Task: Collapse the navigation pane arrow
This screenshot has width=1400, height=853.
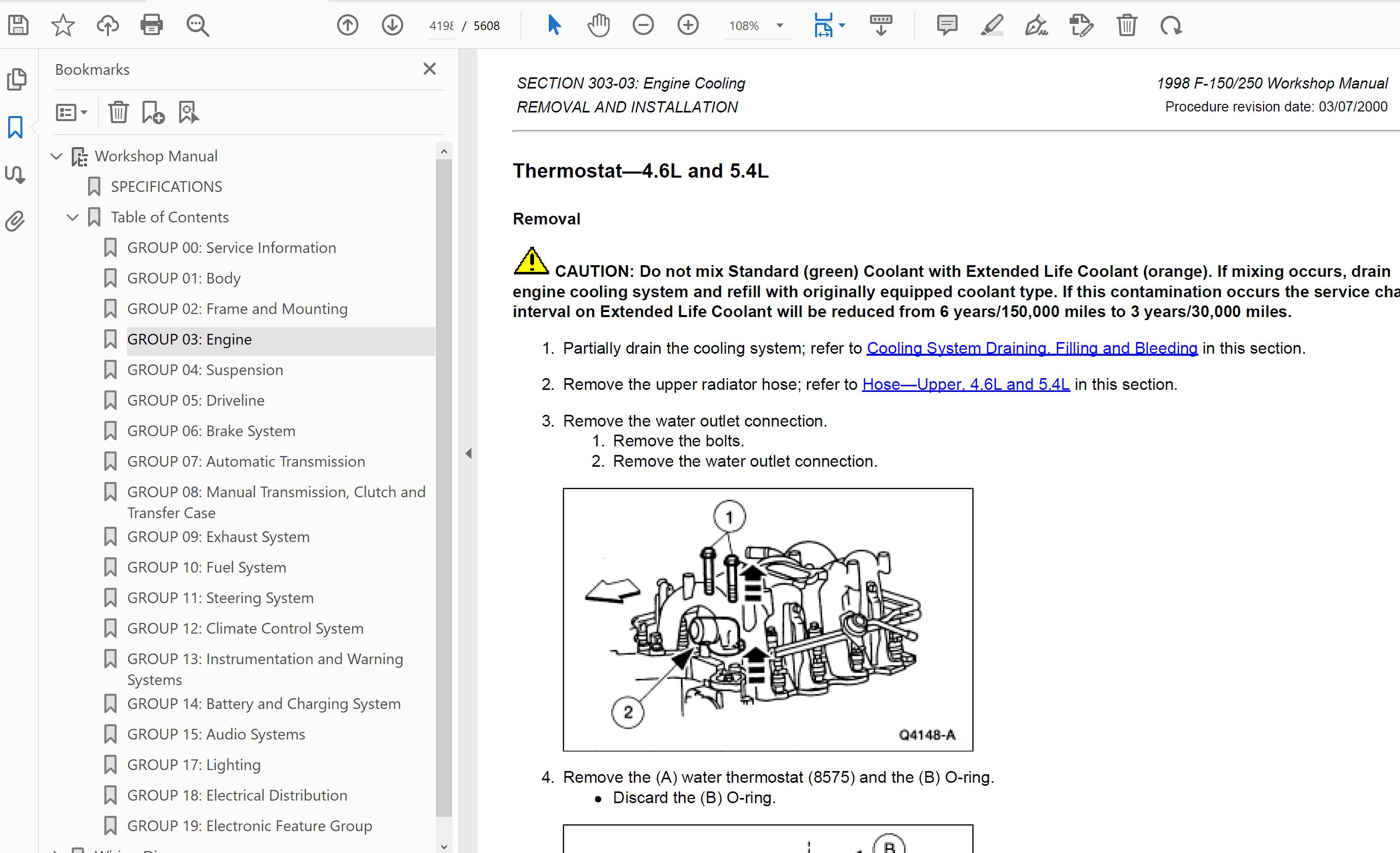Action: pyautogui.click(x=468, y=453)
